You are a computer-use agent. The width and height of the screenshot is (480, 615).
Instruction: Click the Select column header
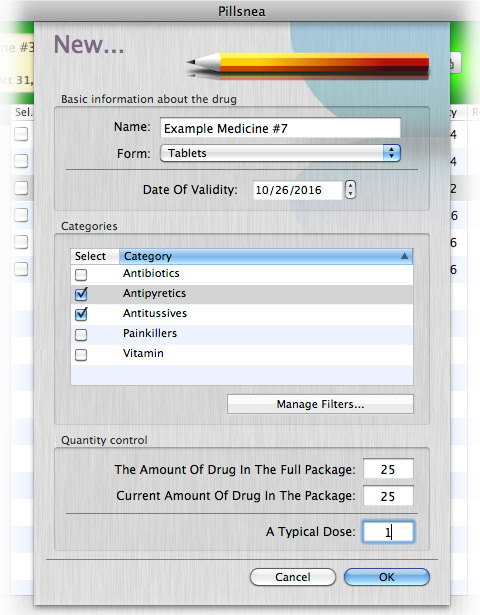95,256
